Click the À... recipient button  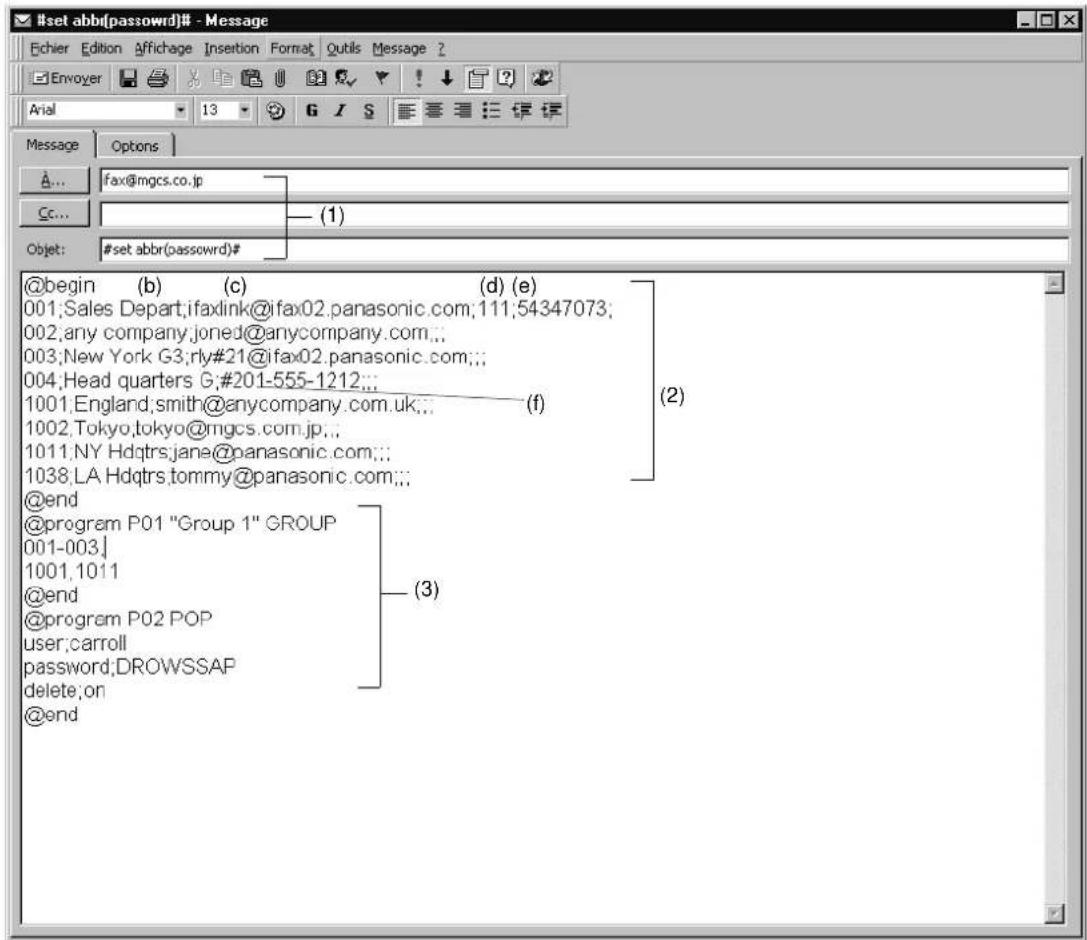pos(55,182)
